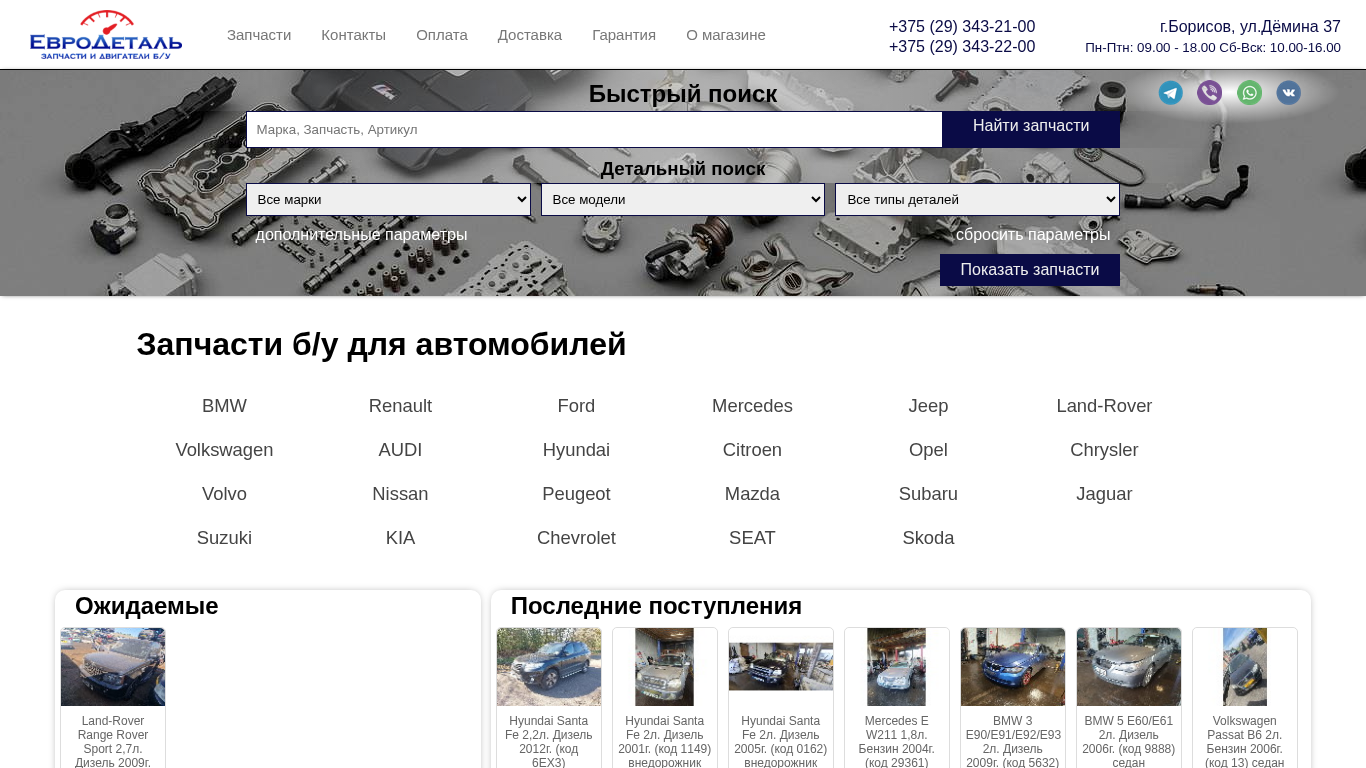Open Citroen parts category

coord(752,450)
